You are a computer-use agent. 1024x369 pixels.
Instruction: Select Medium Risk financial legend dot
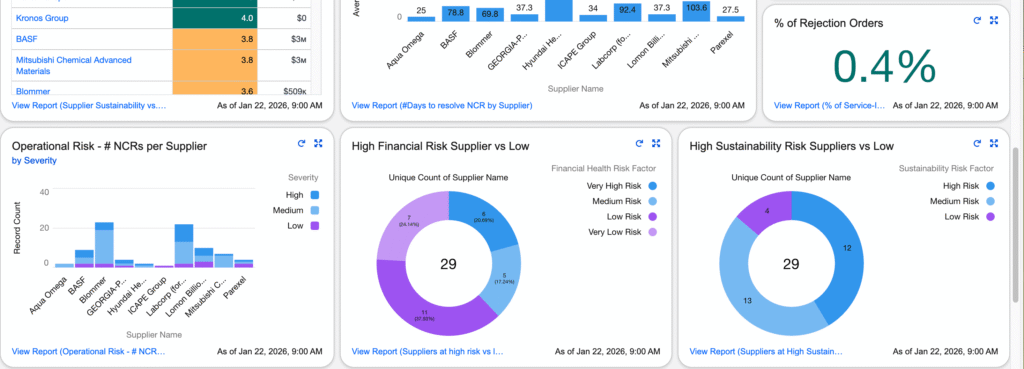(x=652, y=202)
